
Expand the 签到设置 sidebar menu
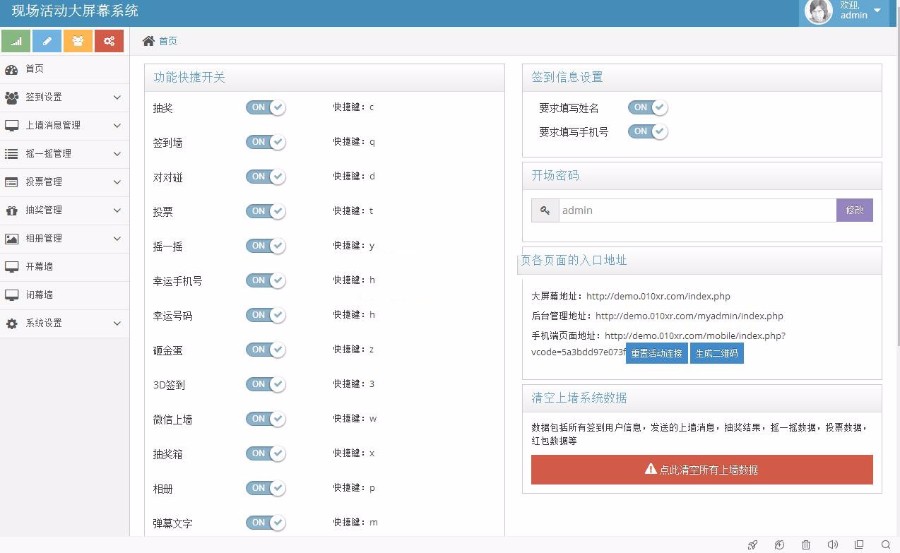64,97
